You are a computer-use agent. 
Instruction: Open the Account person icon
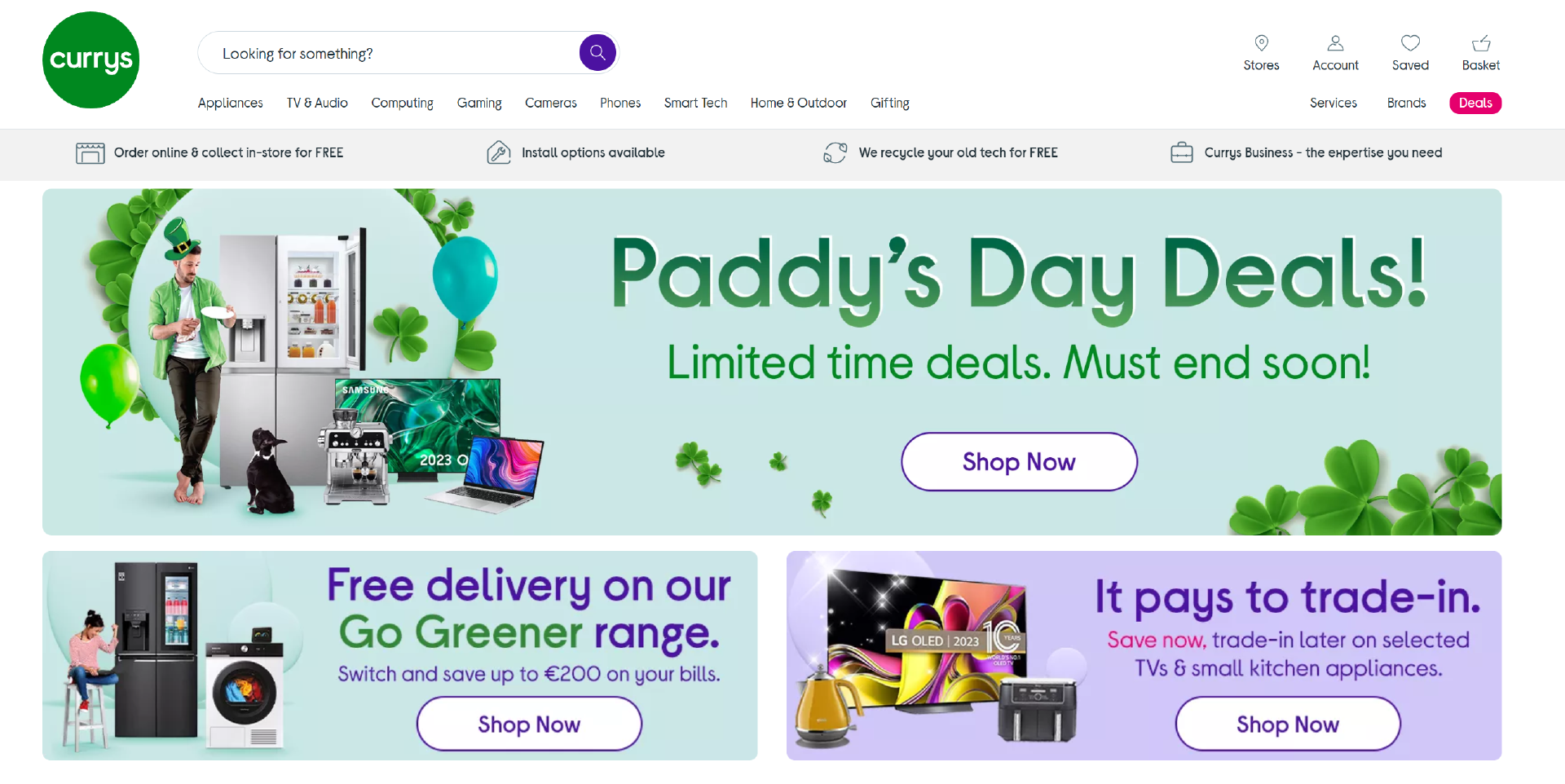1335,43
